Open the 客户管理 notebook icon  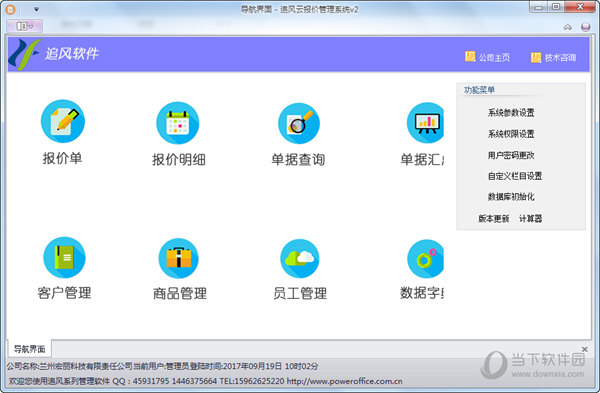click(x=64, y=258)
